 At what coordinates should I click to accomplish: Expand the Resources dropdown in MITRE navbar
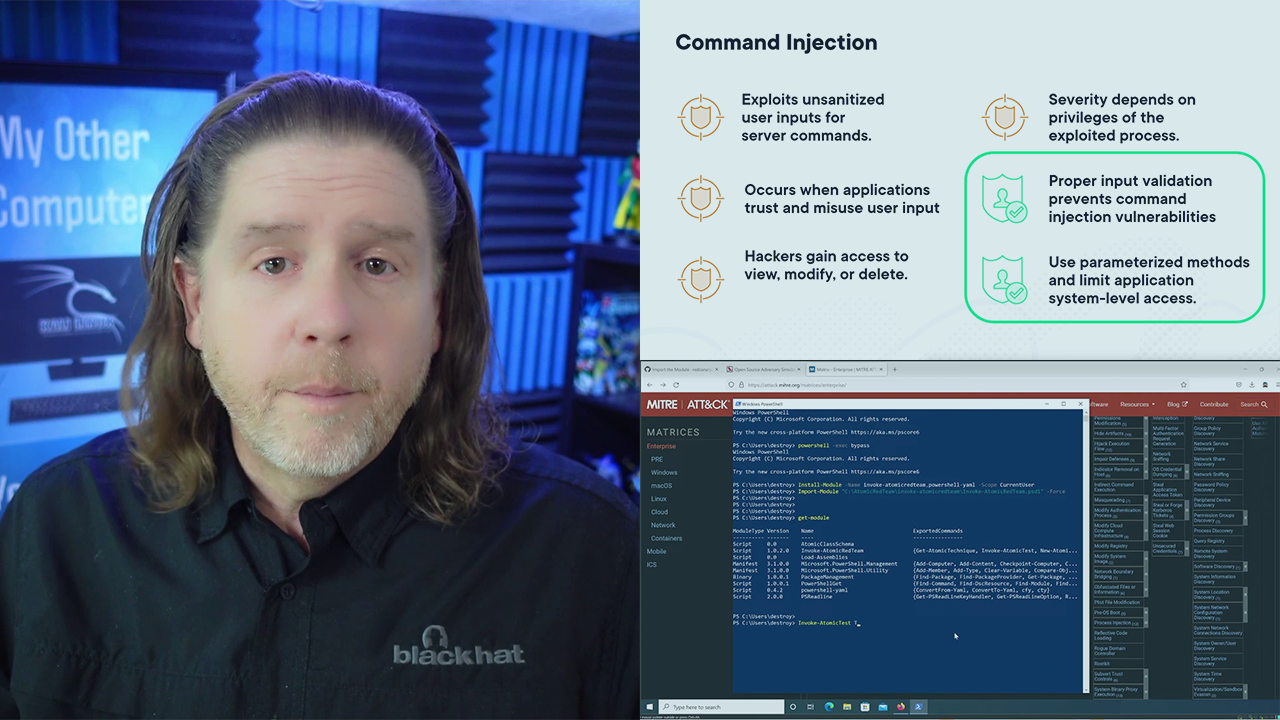click(1137, 404)
